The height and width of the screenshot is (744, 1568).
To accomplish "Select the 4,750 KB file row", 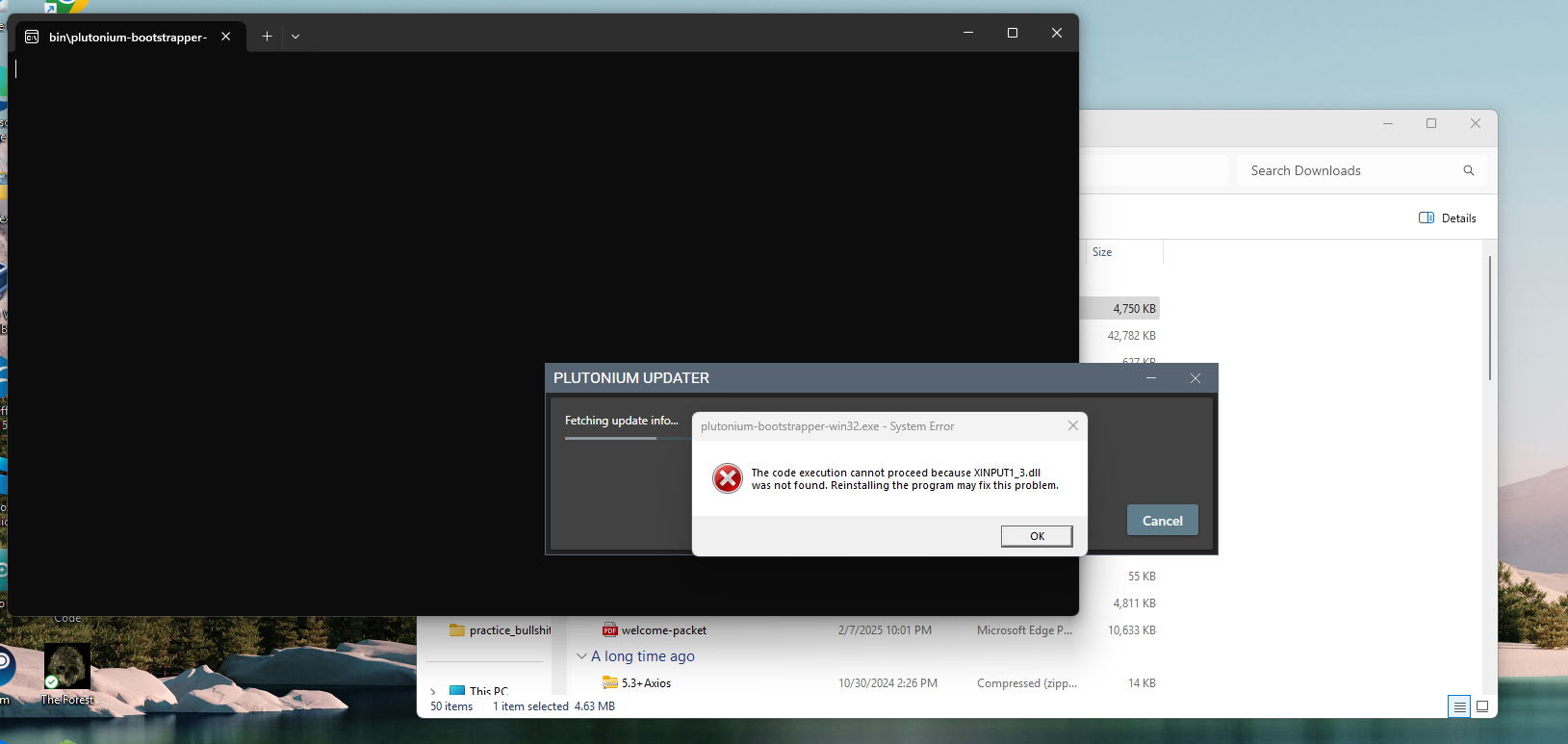I will tap(1120, 309).
